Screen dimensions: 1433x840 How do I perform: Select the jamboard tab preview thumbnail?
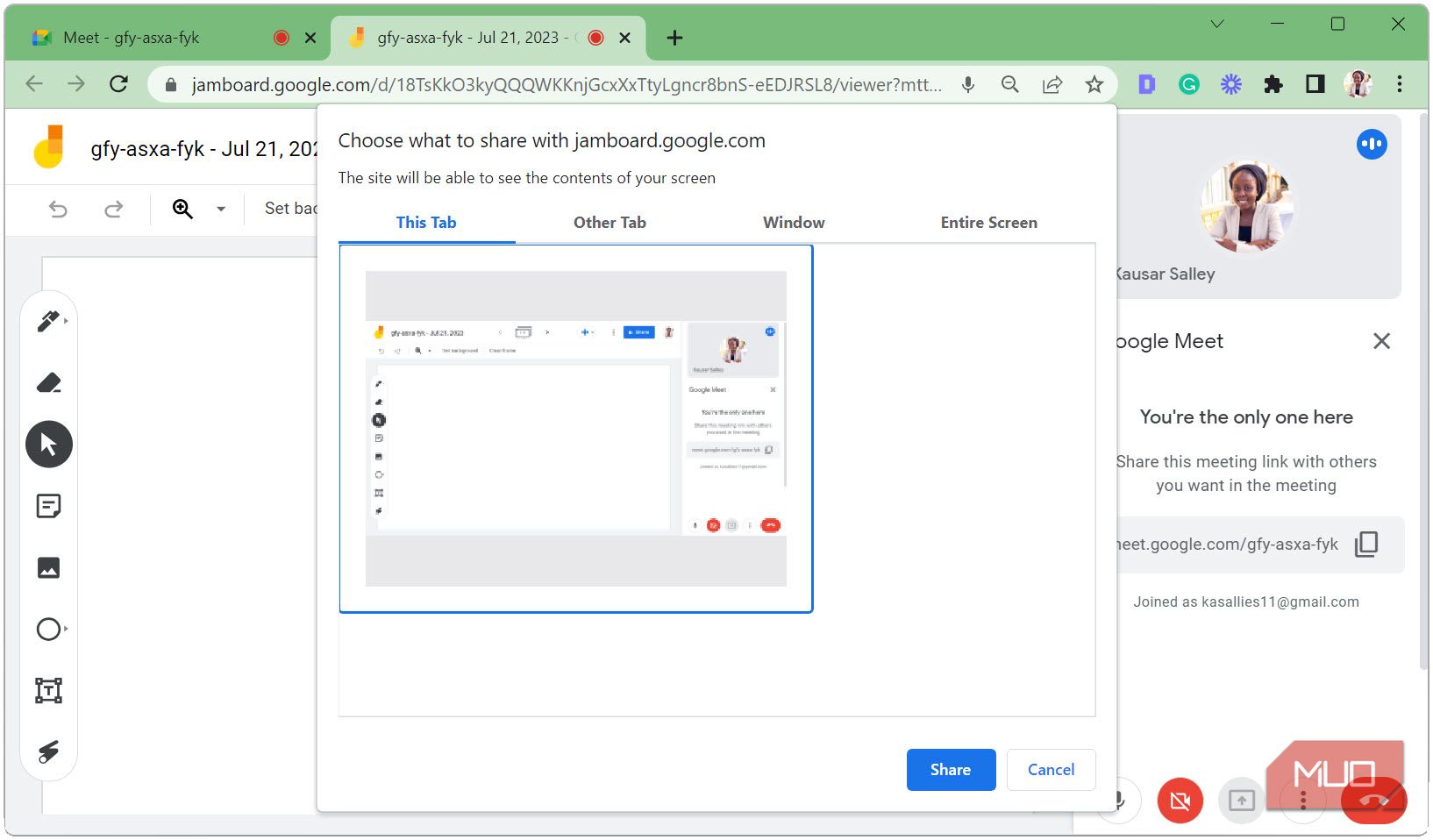click(576, 428)
